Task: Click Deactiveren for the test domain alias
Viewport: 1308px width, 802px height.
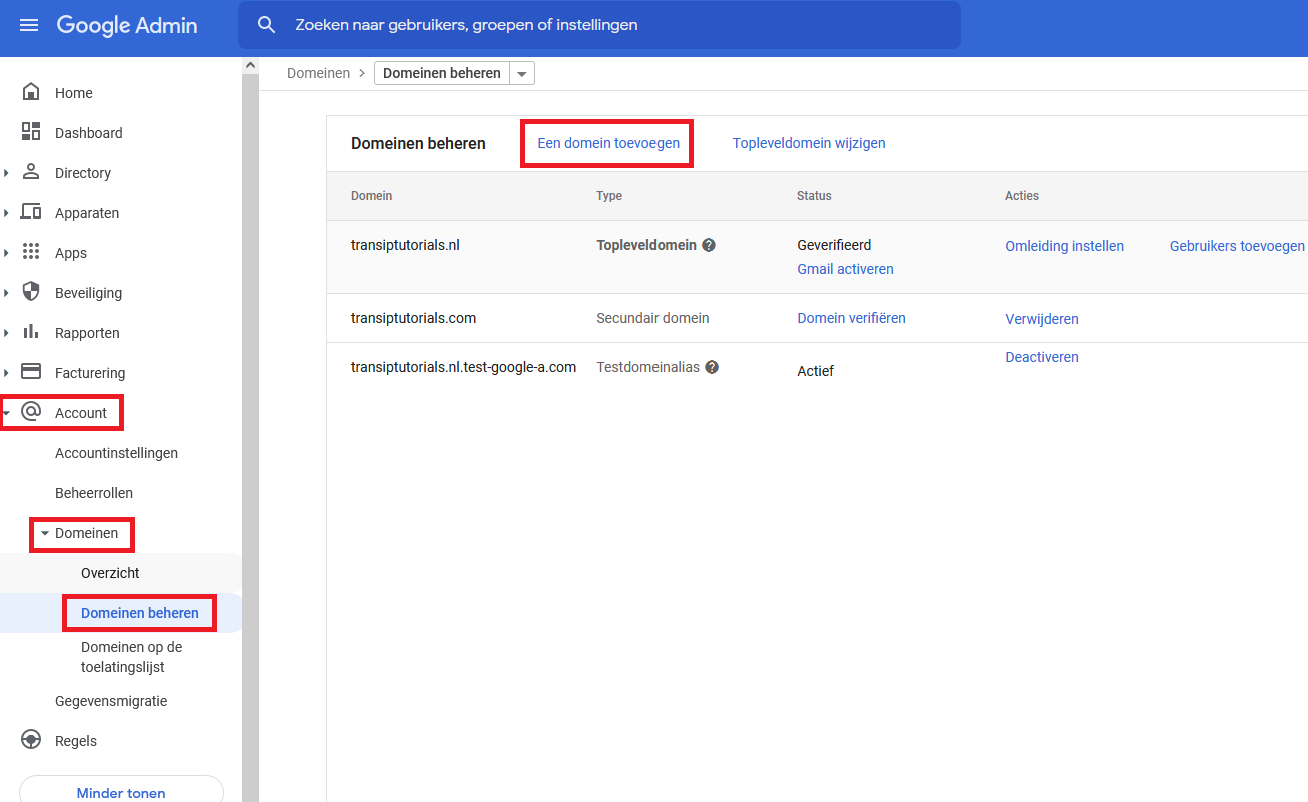Action: tap(1042, 357)
